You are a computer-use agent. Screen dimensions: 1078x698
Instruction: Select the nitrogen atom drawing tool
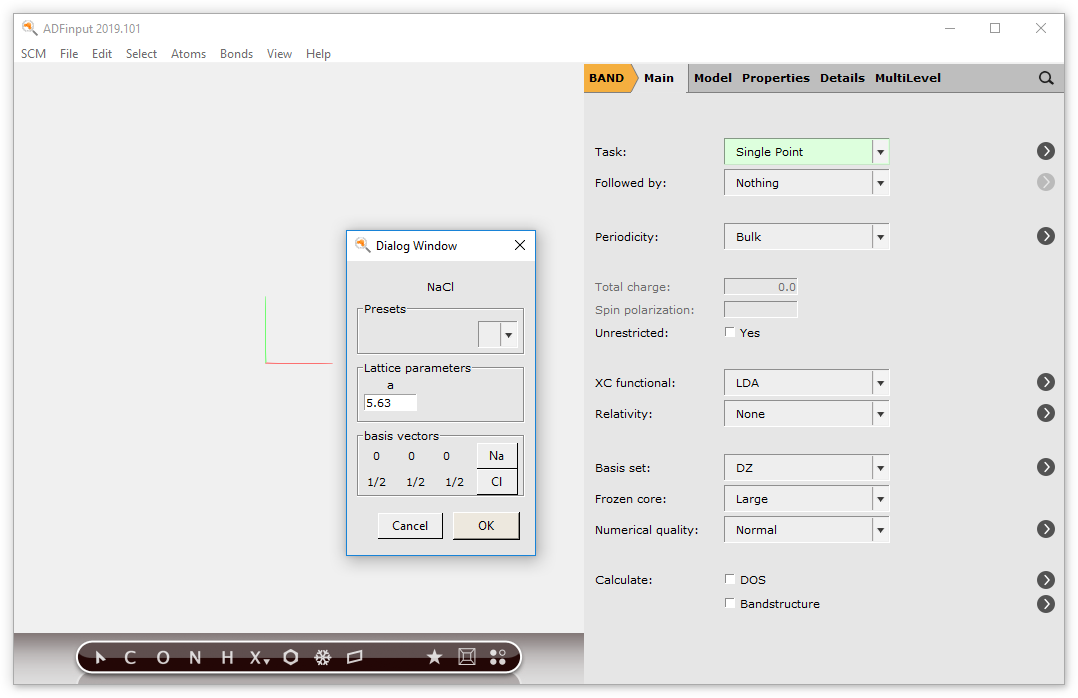point(194,657)
